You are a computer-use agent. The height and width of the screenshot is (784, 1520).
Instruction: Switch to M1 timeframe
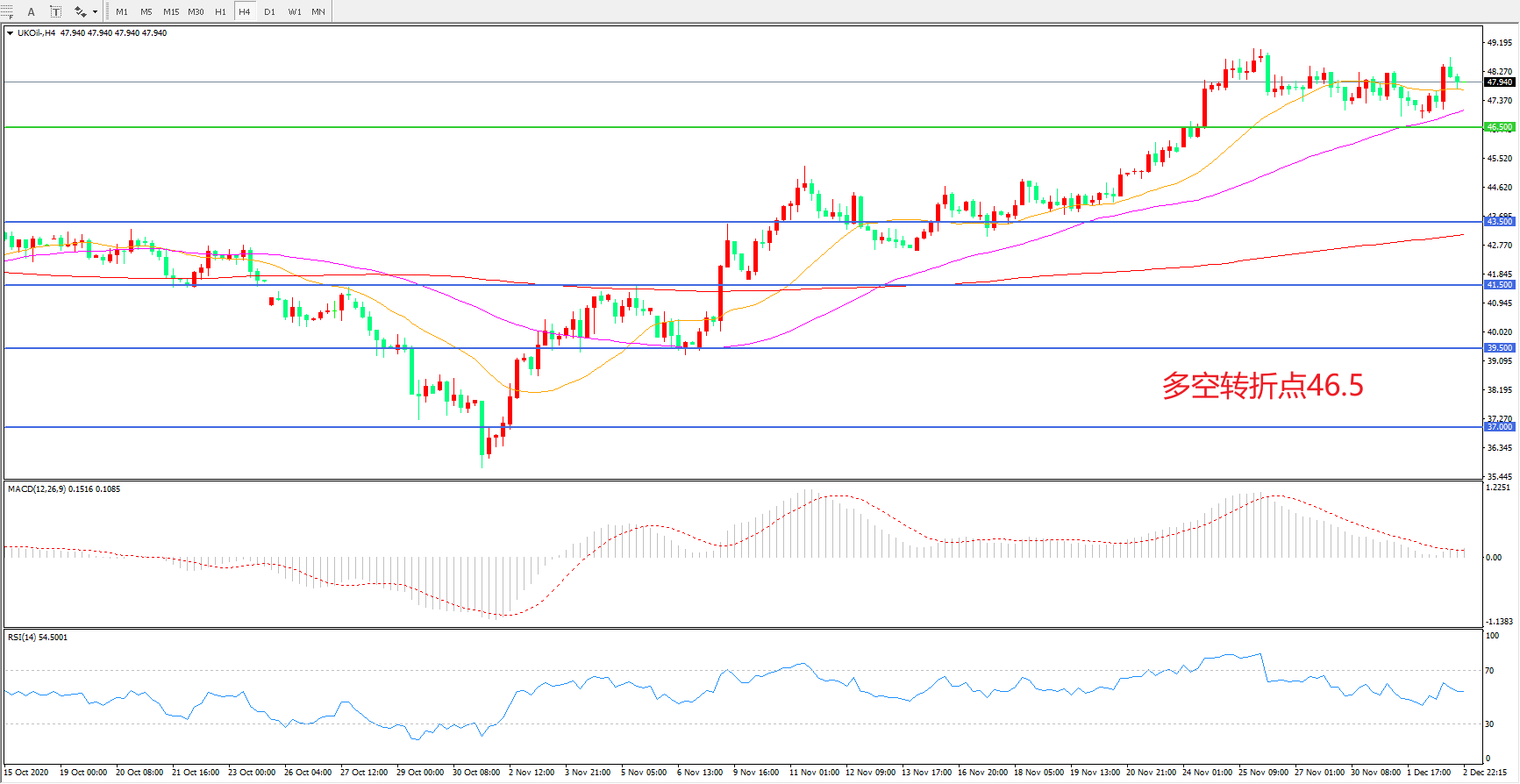[122, 11]
